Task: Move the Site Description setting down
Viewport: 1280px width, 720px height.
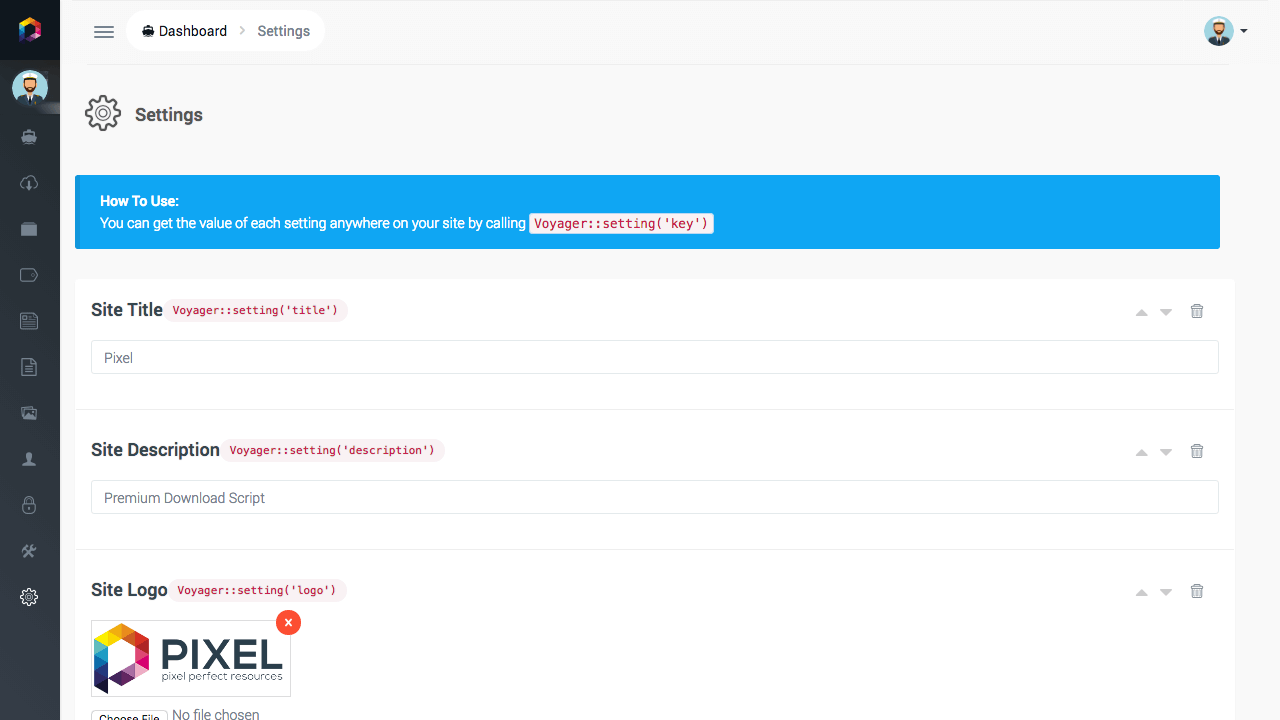Action: 1165,452
